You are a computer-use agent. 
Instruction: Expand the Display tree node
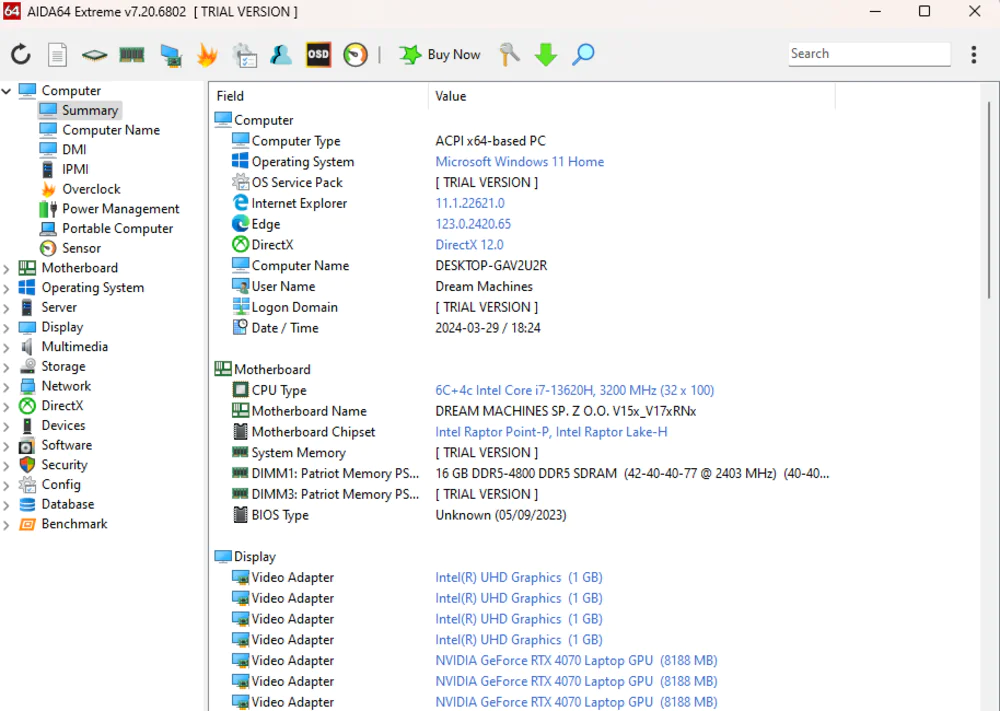pyautogui.click(x=6, y=328)
